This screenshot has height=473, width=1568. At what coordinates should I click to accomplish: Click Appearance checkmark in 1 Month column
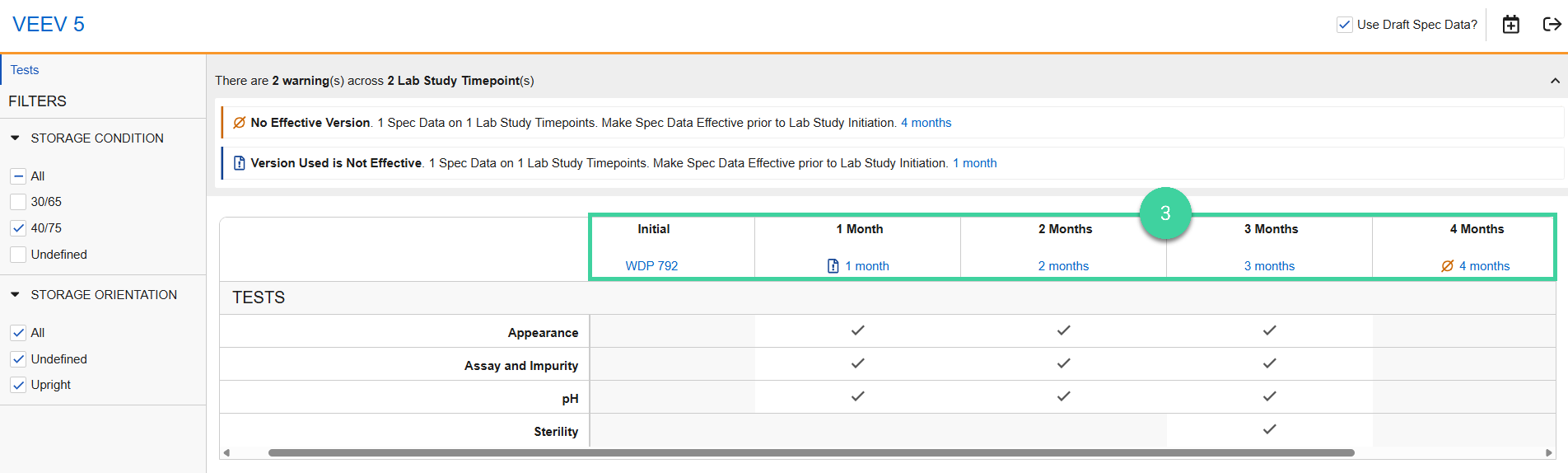[x=857, y=330]
